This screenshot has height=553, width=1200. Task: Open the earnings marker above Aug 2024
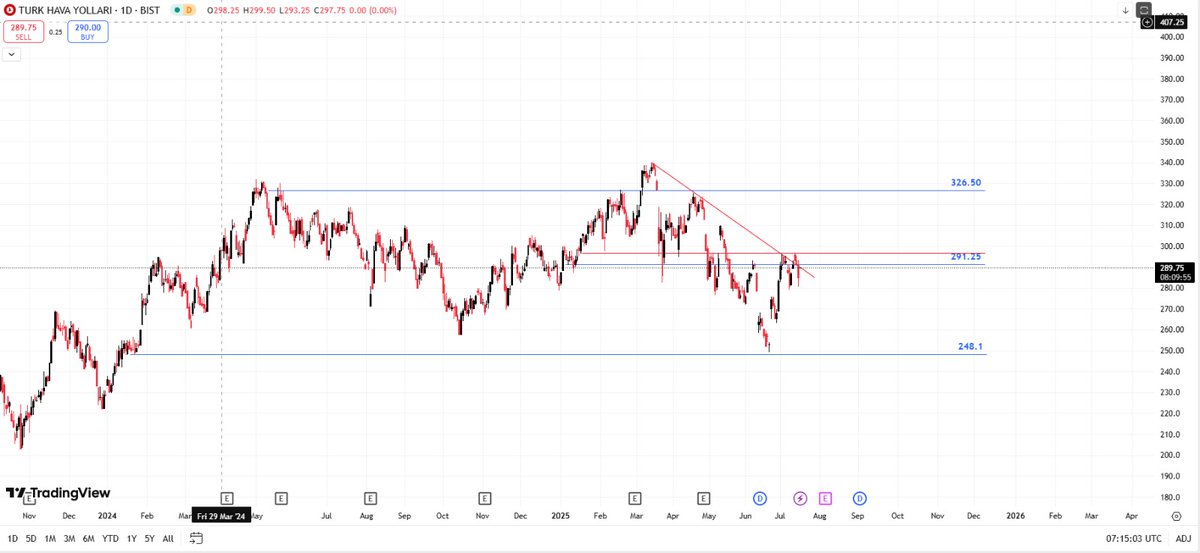(371, 497)
